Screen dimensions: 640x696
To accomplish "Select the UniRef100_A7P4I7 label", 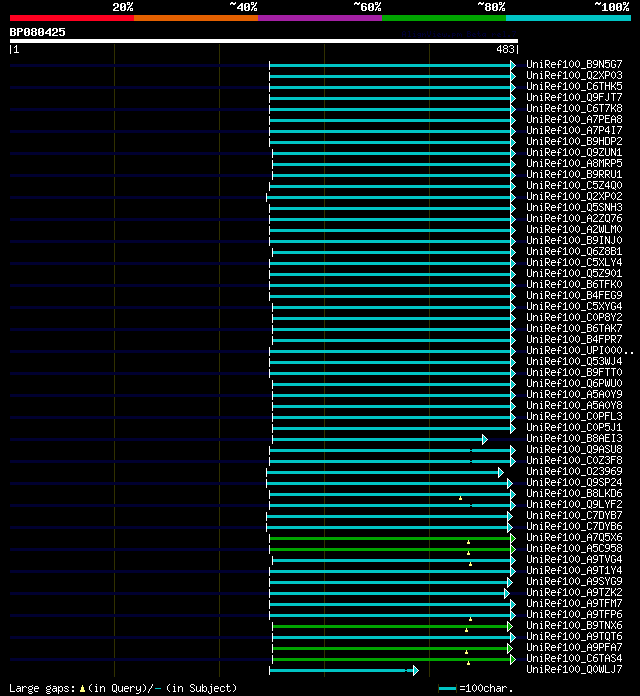I will pyautogui.click(x=574, y=130).
